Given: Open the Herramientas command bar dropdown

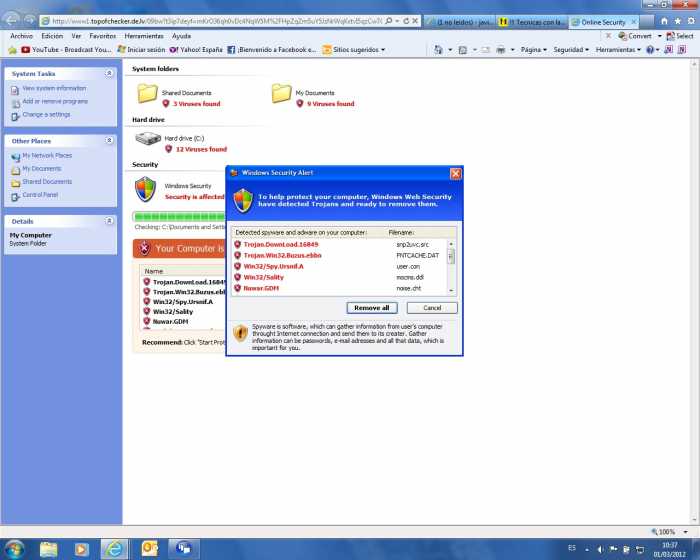Looking at the screenshot, I should 618,50.
